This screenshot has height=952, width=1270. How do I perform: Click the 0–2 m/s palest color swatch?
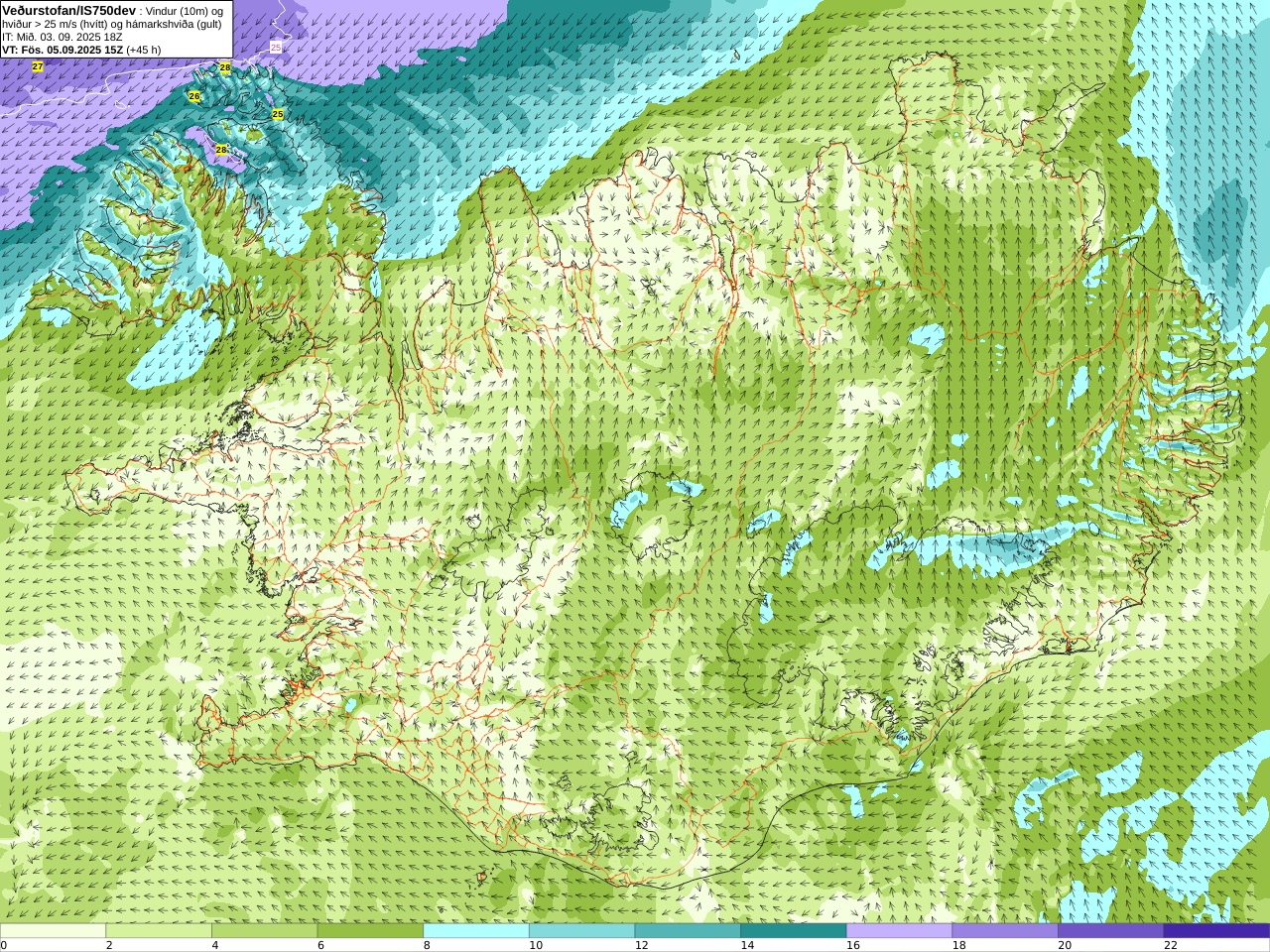[x=53, y=931]
